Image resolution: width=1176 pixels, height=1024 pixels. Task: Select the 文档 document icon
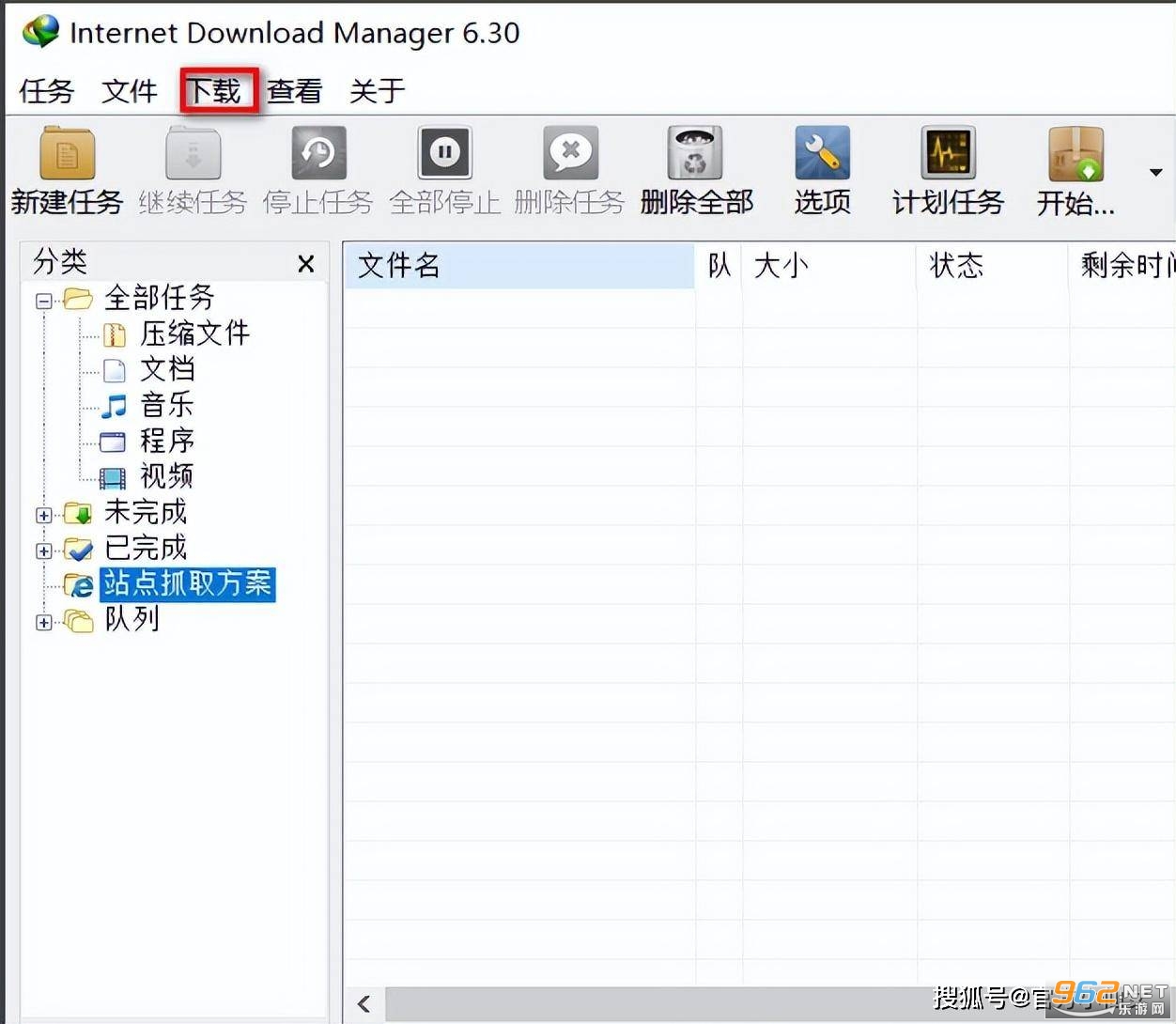(114, 370)
